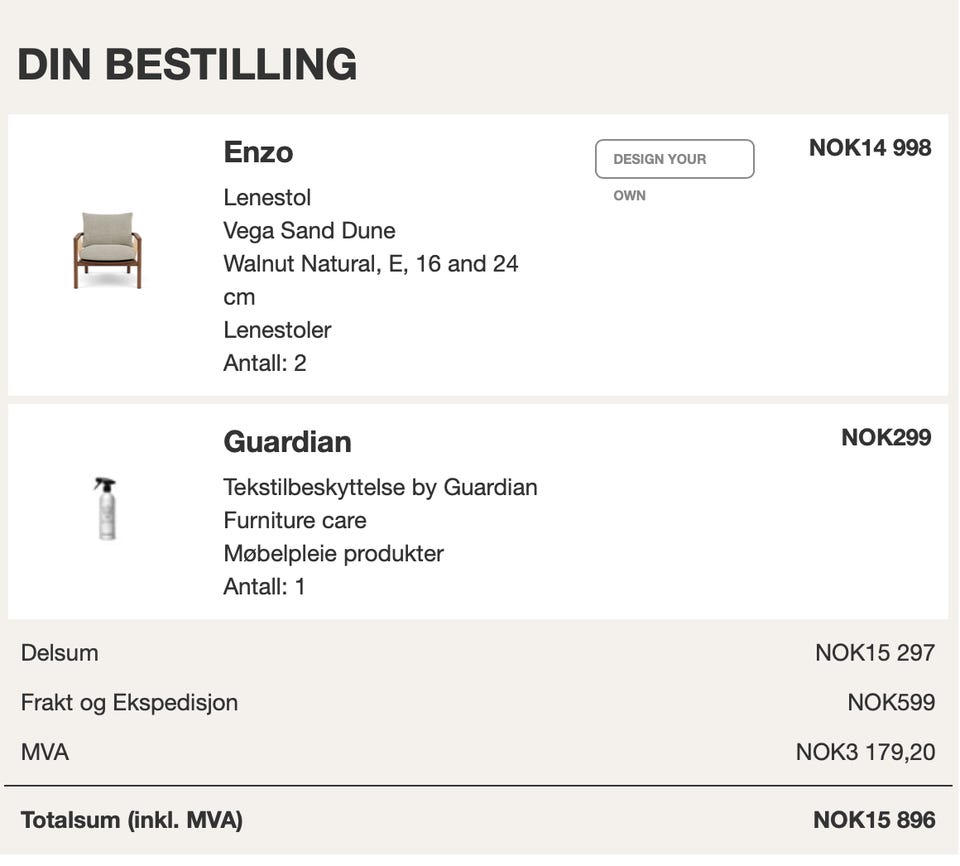This screenshot has height=866, width=960.
Task: Open the Enzo product title
Action: [x=258, y=152]
